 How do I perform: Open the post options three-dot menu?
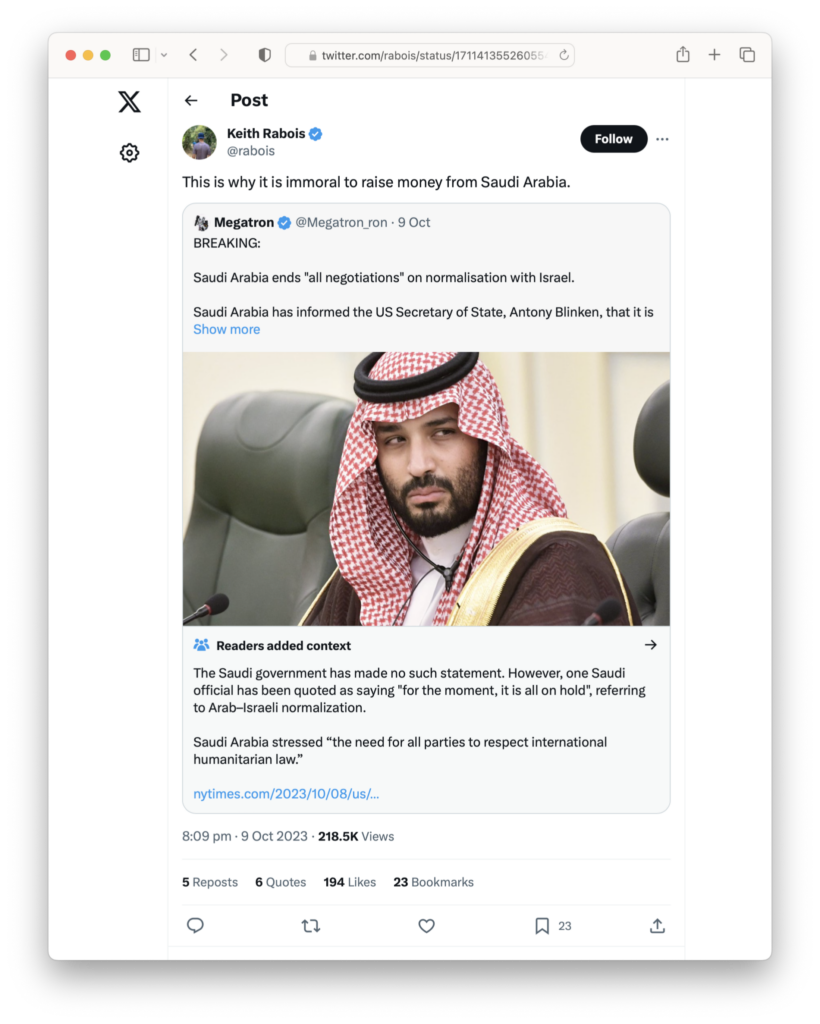click(662, 139)
